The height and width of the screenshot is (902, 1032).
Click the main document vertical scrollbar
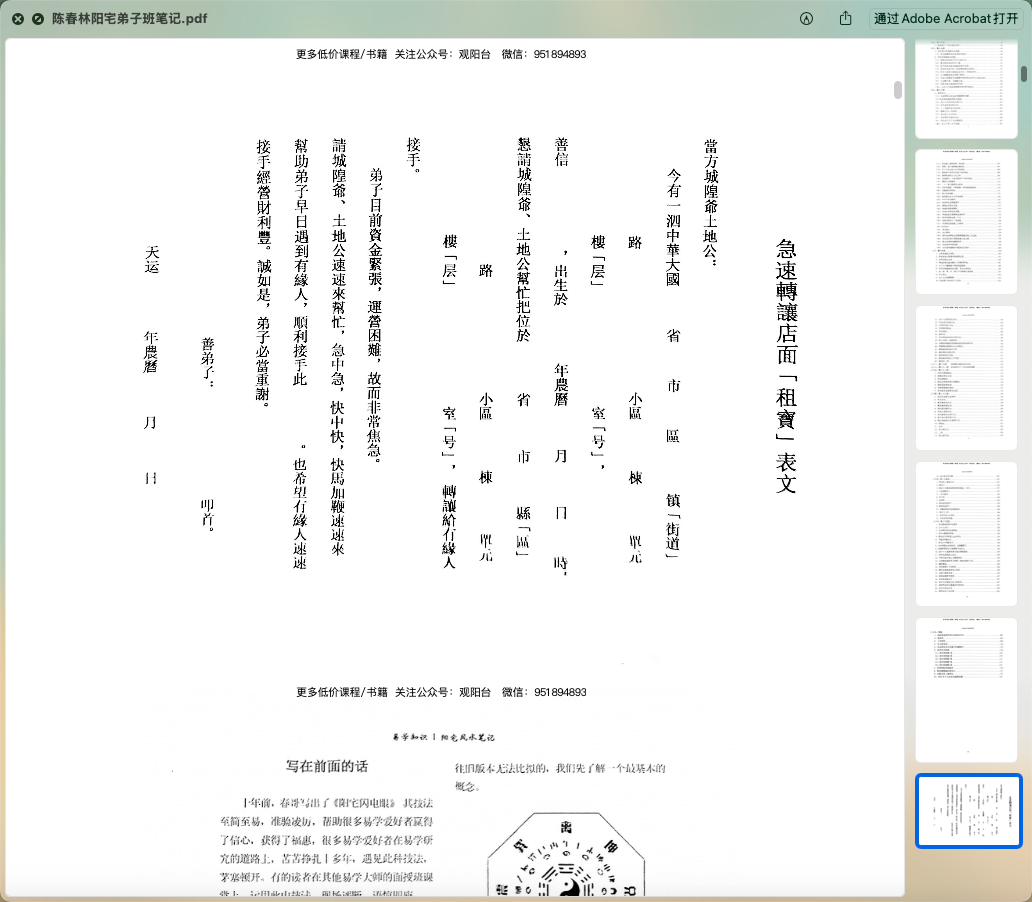[x=898, y=90]
